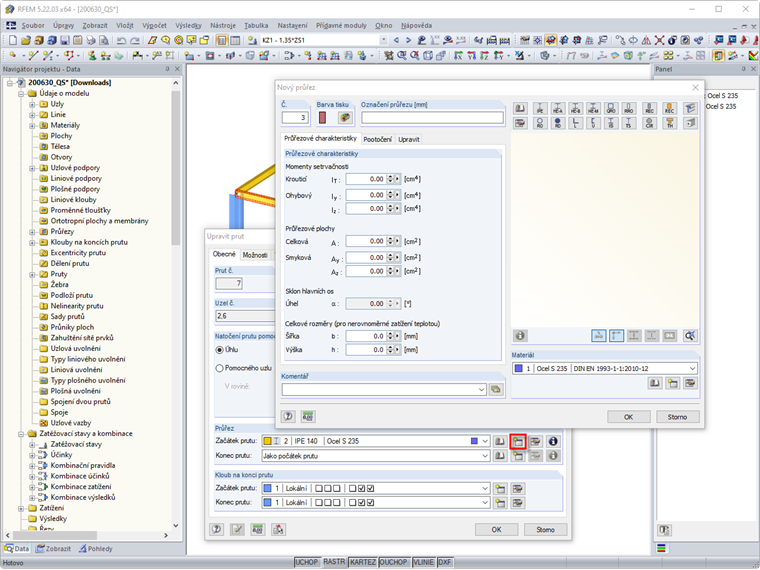Click the Šířka b value field

366,336
